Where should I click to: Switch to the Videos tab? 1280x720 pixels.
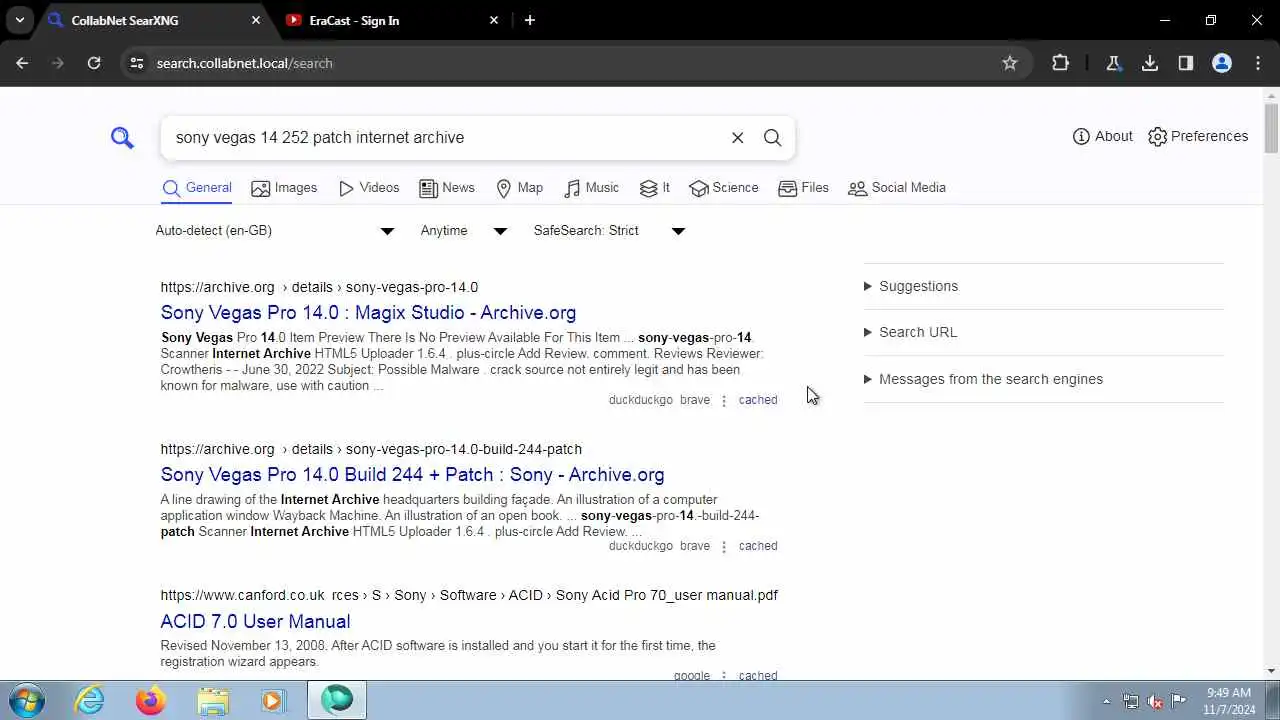369,188
